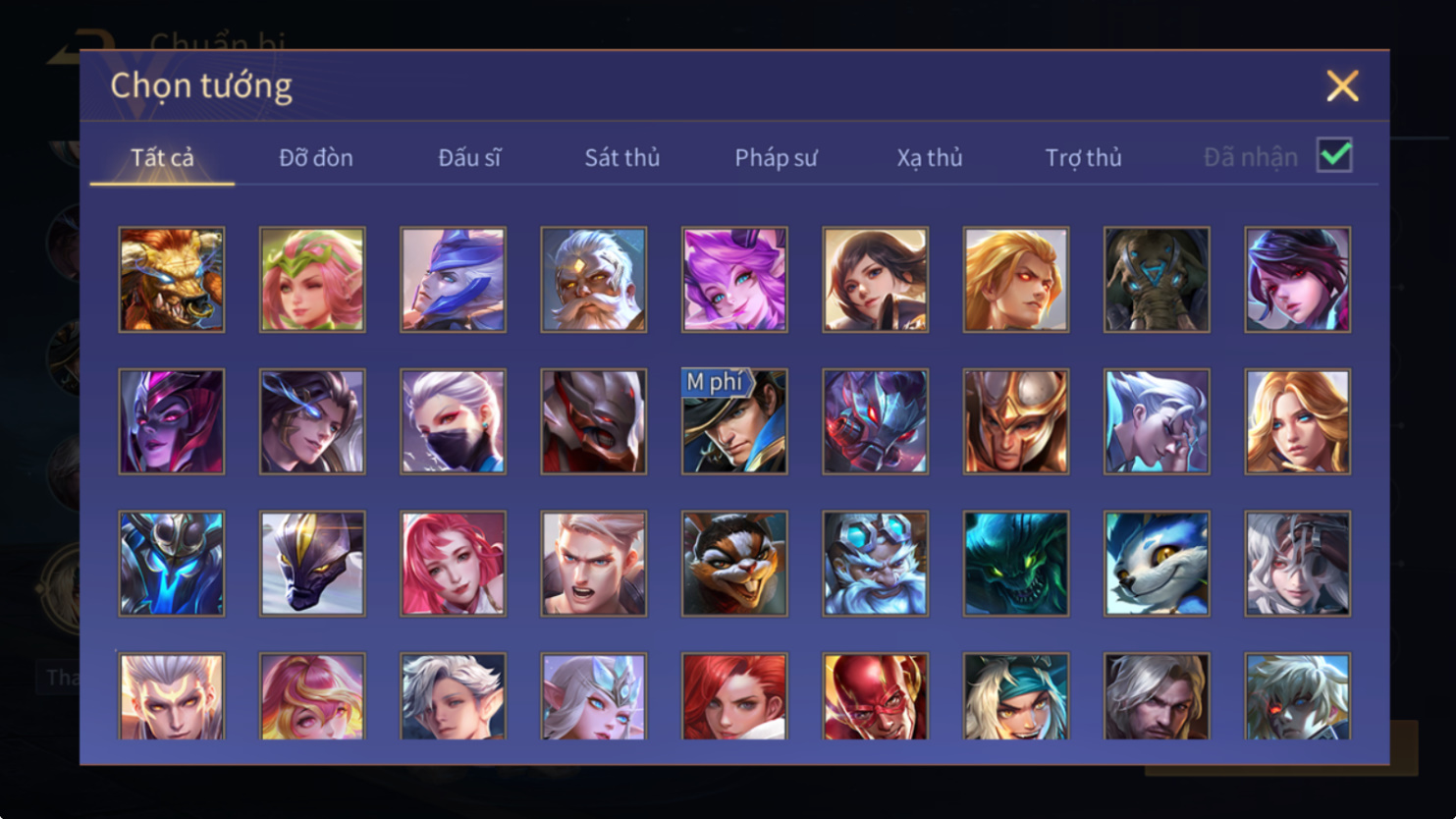Choose the green sea monster hero portrait

1016,564
